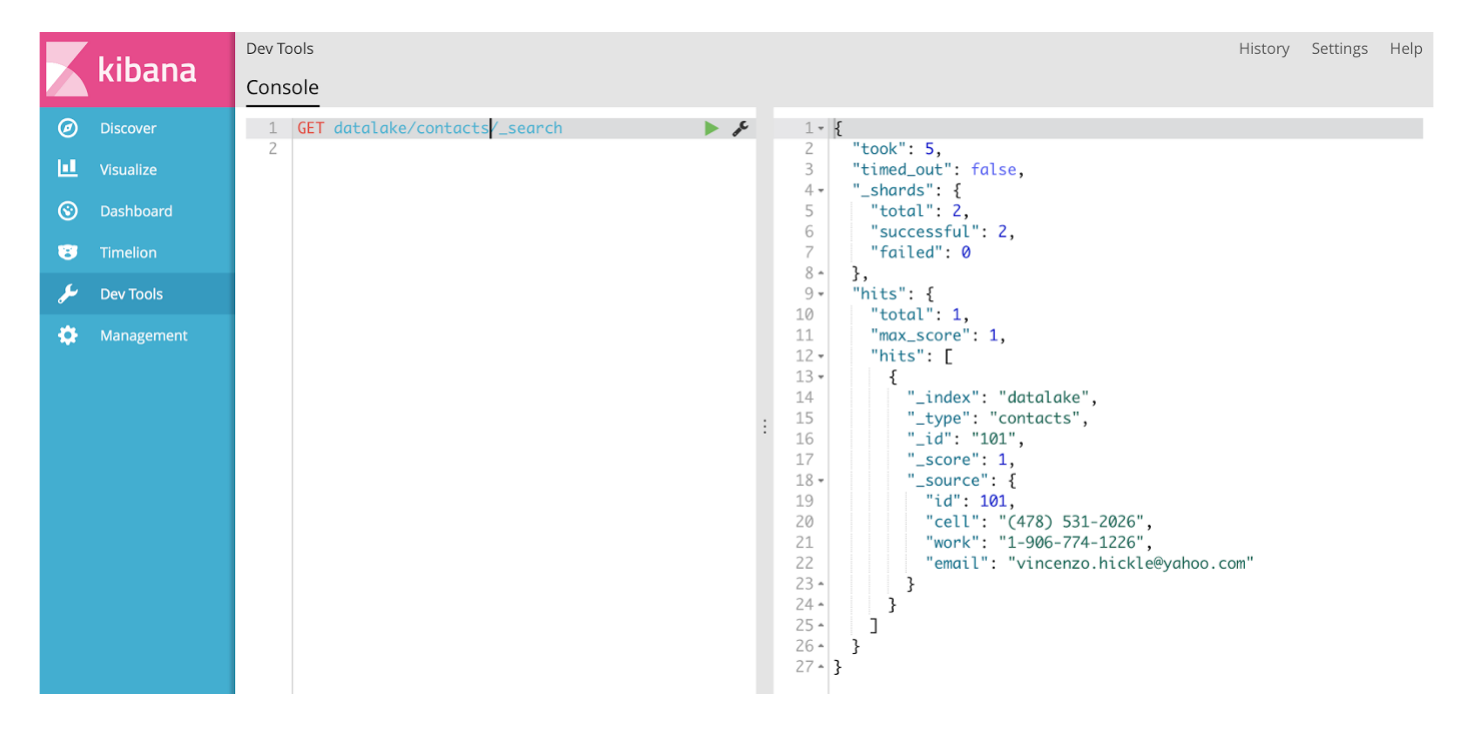1474x734 pixels.
Task: Click the Dashboard gauge icon
Action: point(68,211)
